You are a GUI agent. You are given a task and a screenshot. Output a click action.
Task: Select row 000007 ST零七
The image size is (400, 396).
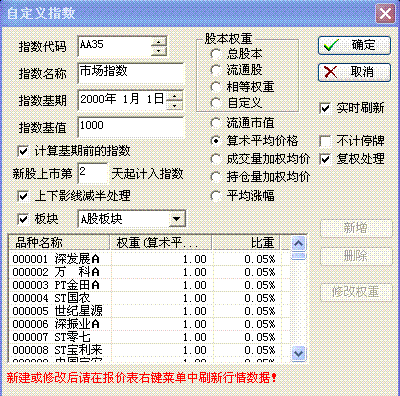coord(149,337)
